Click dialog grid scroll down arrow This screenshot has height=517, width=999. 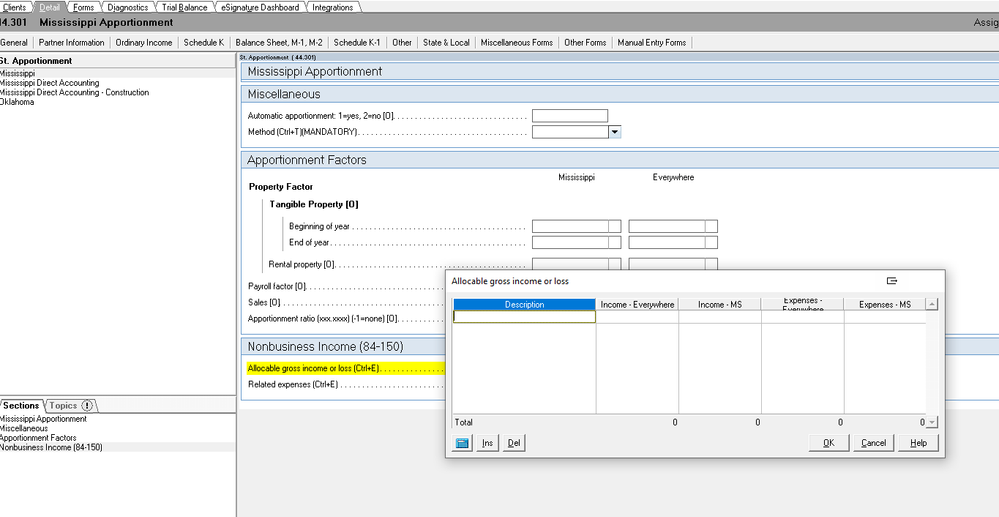(932, 422)
